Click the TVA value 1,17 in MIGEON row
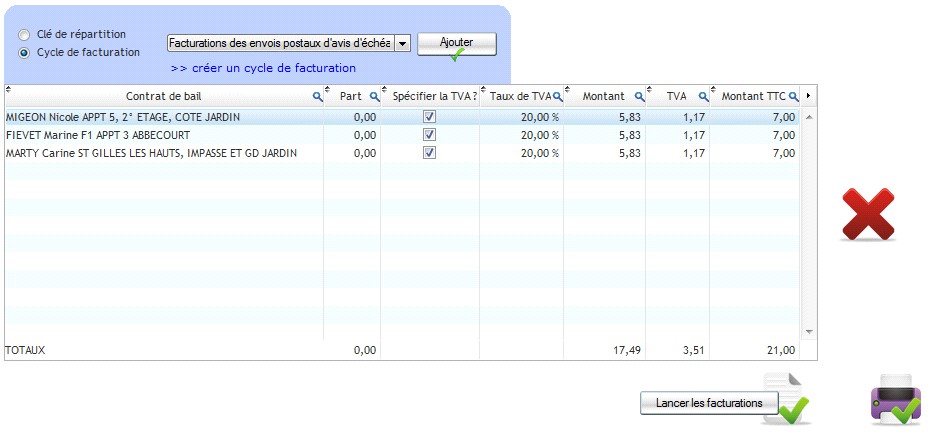This screenshot has height=432, width=932. (x=694, y=118)
